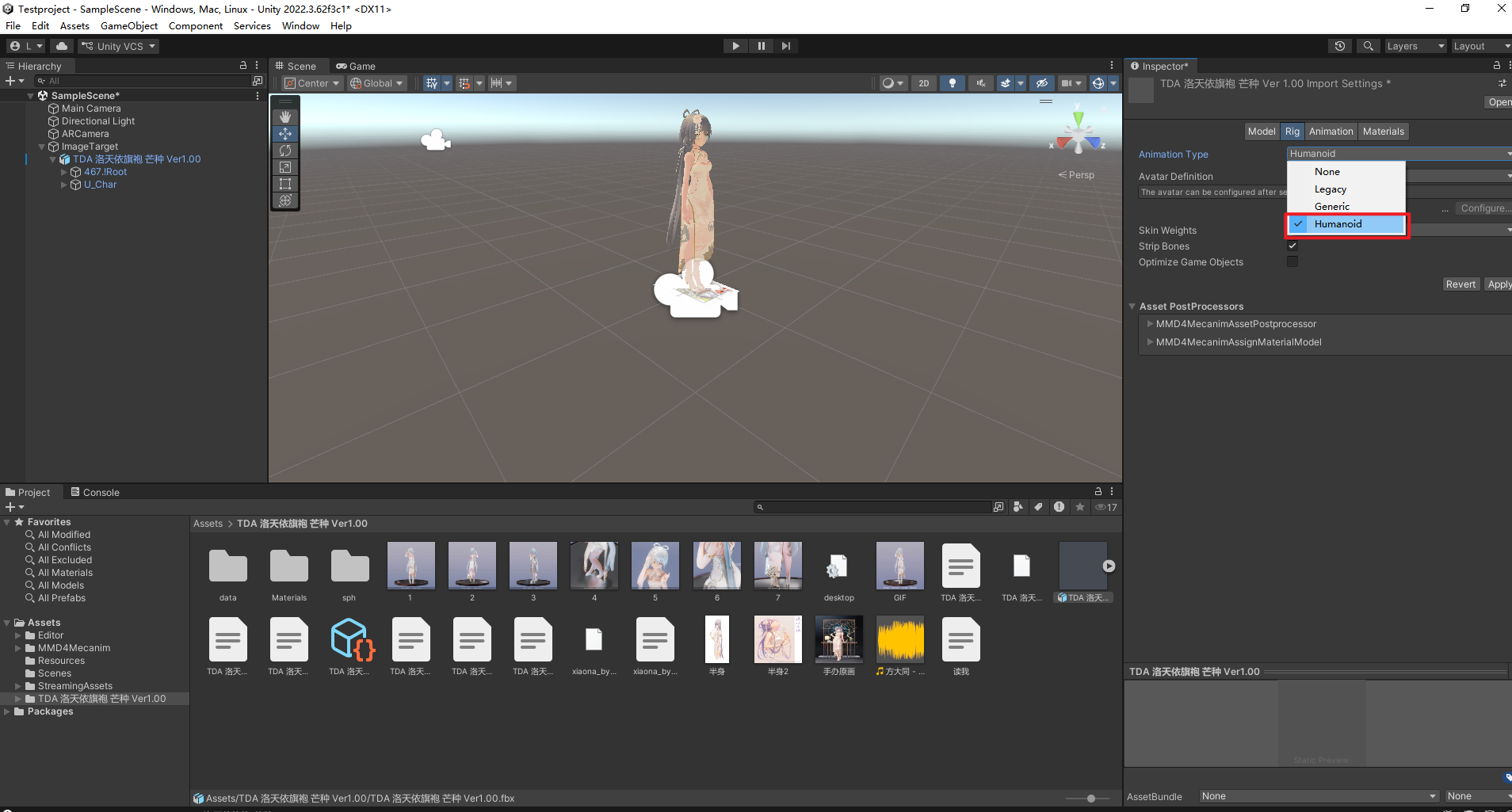
Task: Switch to the Game tab
Action: [x=355, y=67]
